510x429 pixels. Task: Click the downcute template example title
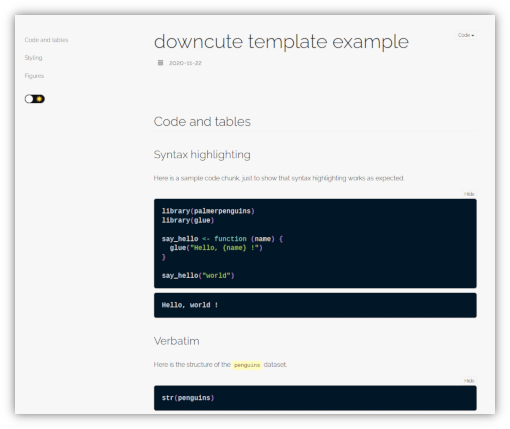pos(281,42)
